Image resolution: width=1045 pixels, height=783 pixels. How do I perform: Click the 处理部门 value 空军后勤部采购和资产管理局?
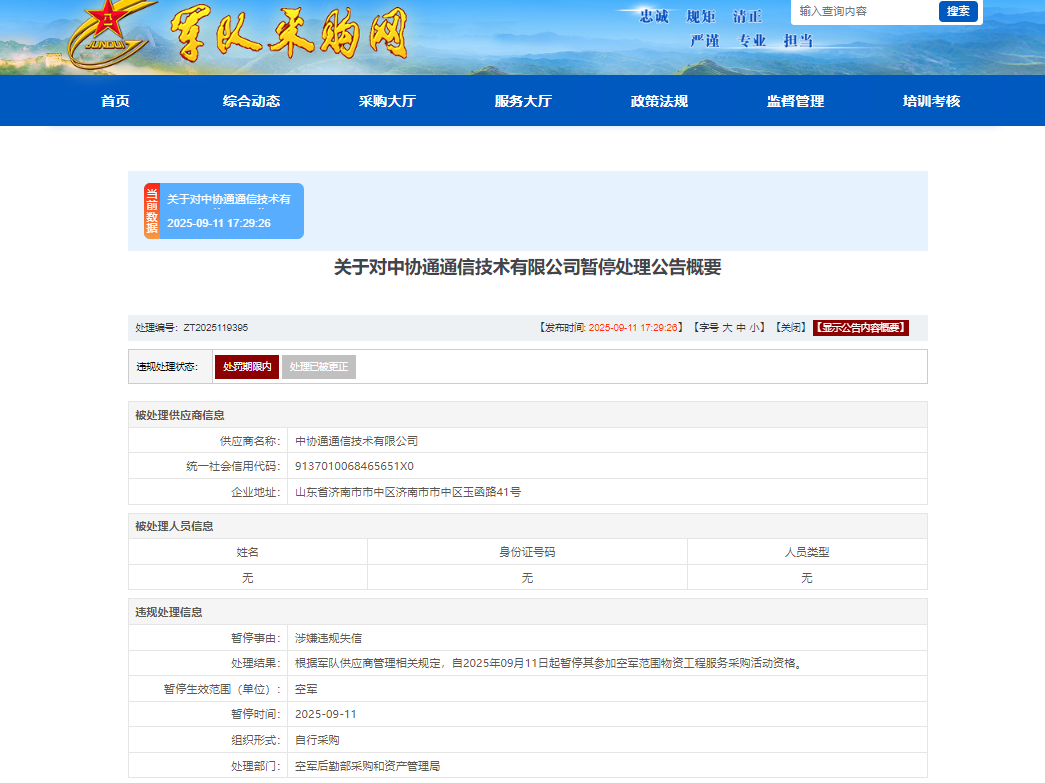point(367,766)
